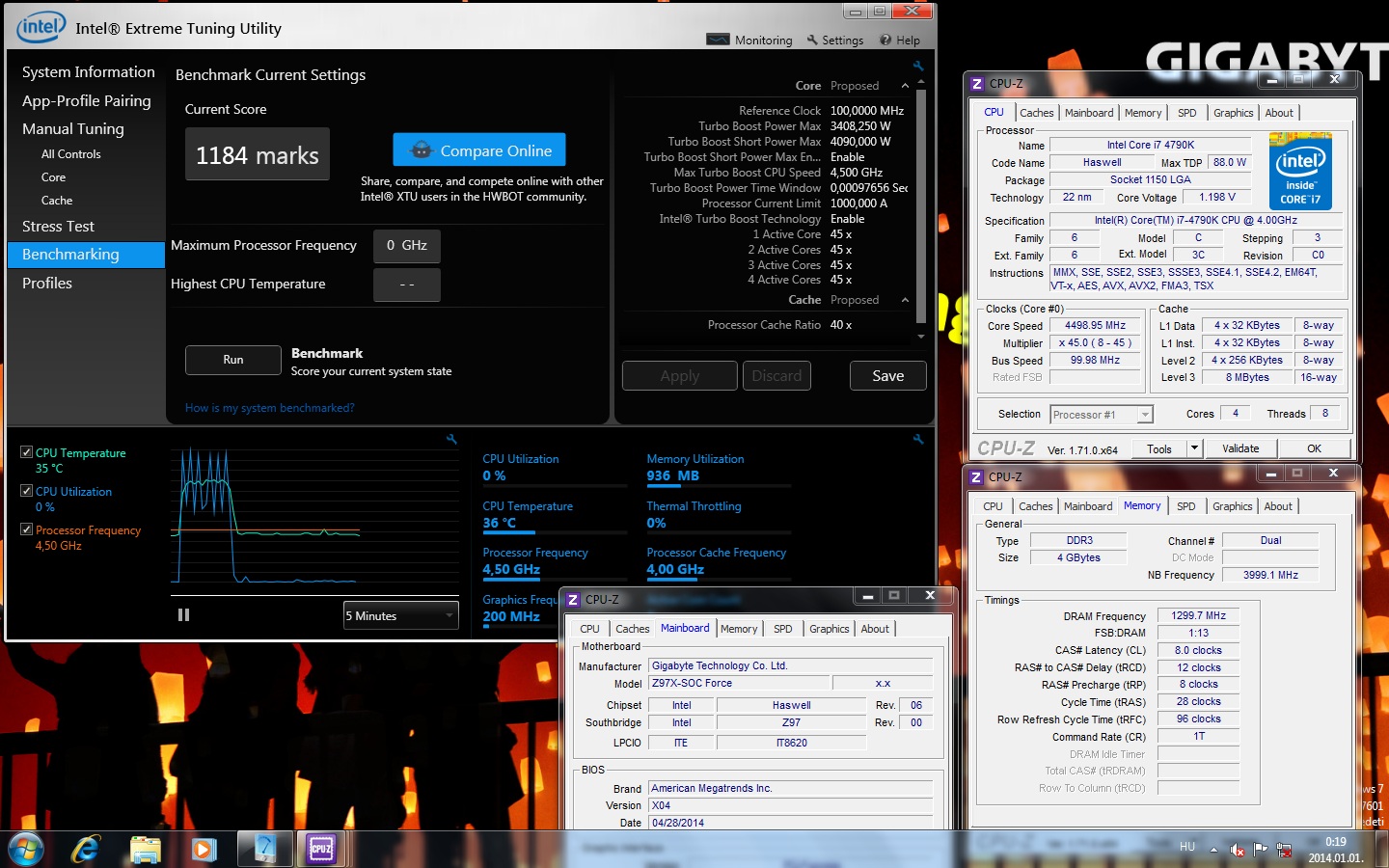Select Cache under Manual Tuning
The height and width of the screenshot is (868, 1389).
57,201
